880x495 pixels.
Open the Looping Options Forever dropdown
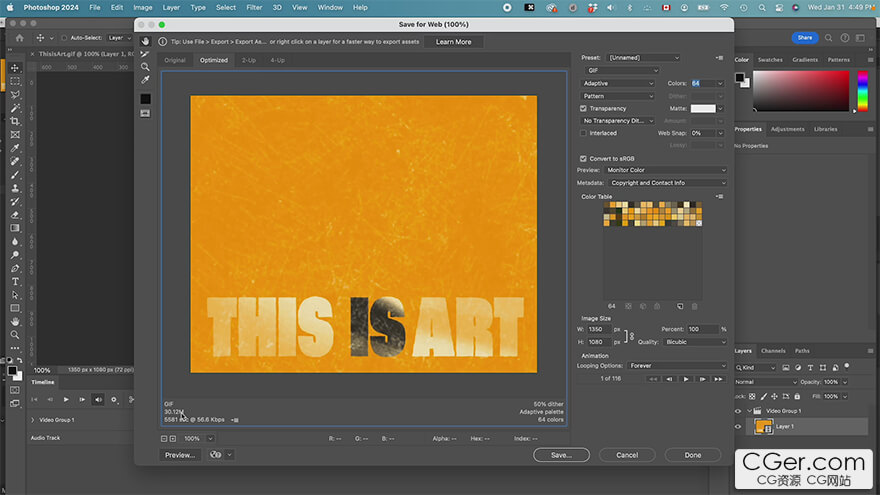[677, 365]
